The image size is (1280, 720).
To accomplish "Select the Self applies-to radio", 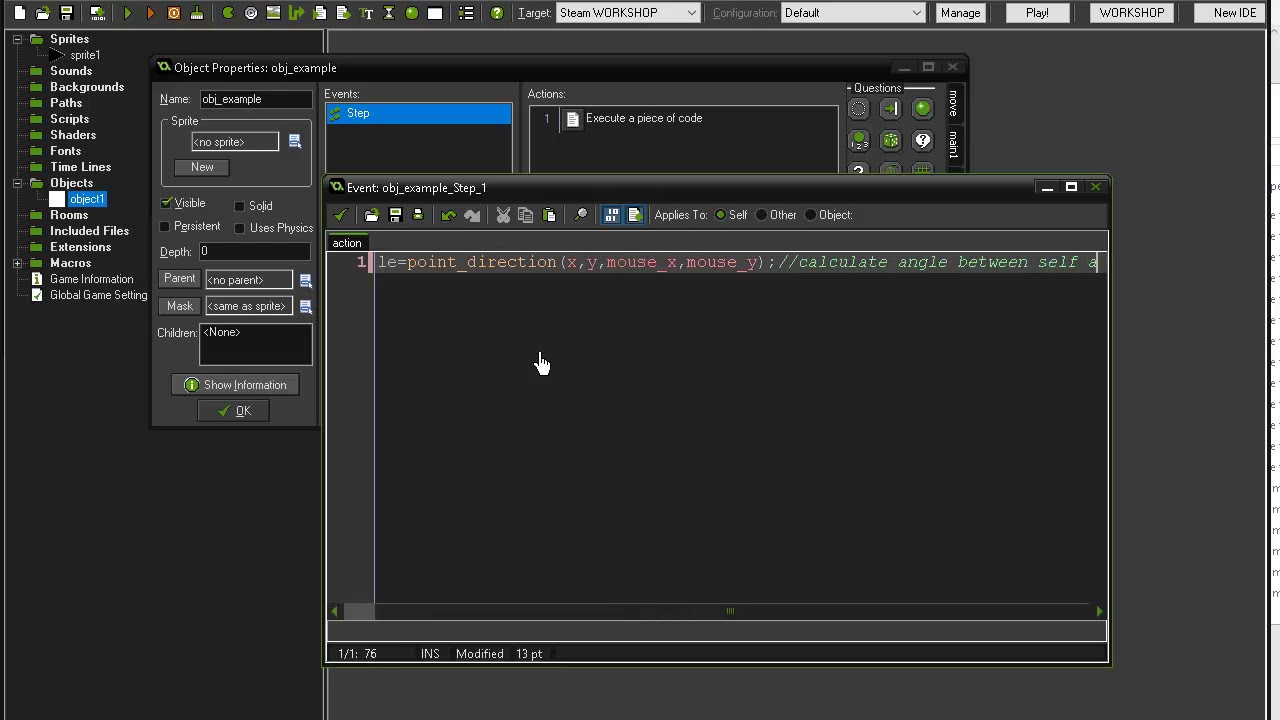I will pyautogui.click(x=720, y=215).
